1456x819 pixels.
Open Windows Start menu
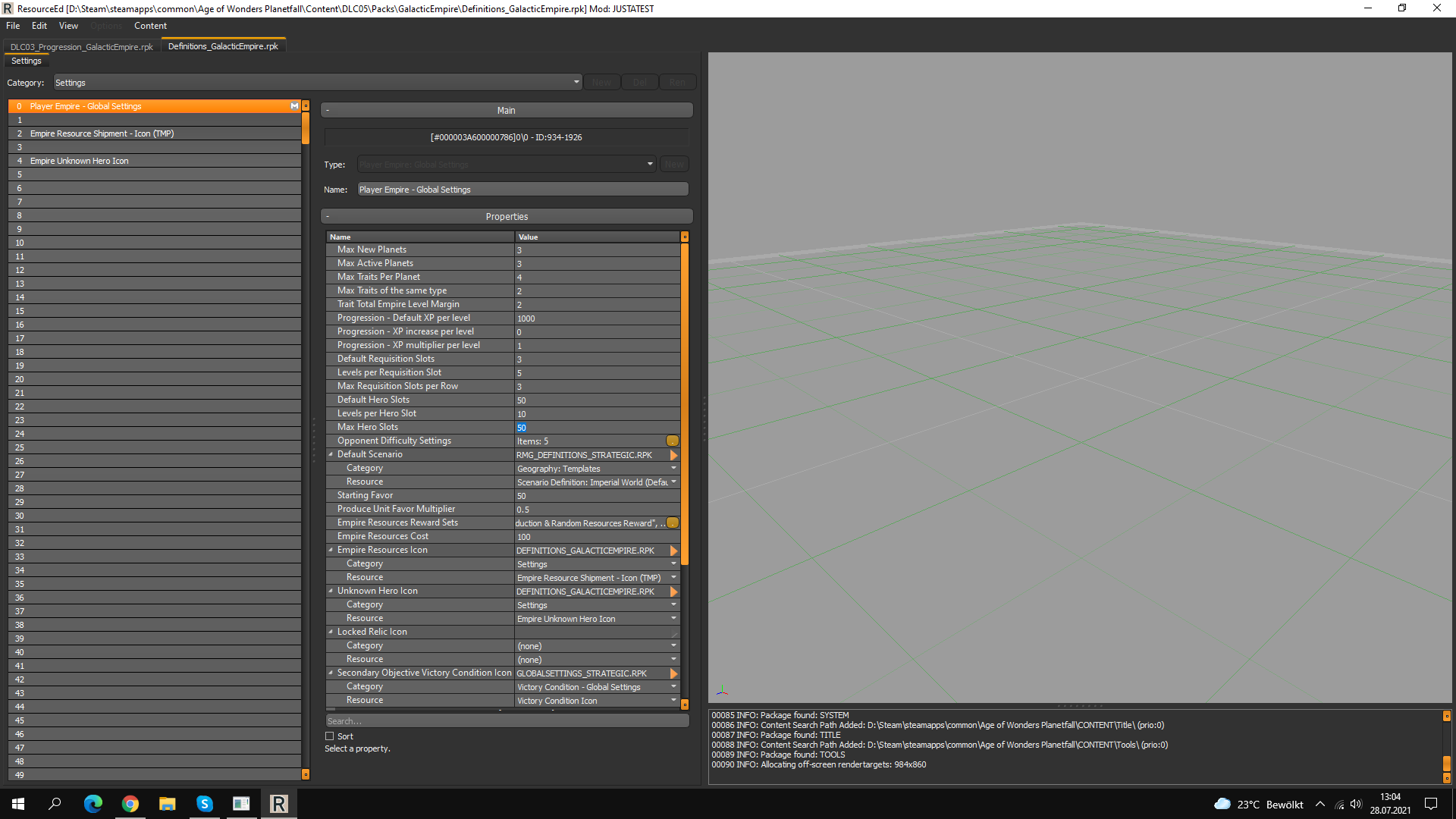[x=18, y=804]
